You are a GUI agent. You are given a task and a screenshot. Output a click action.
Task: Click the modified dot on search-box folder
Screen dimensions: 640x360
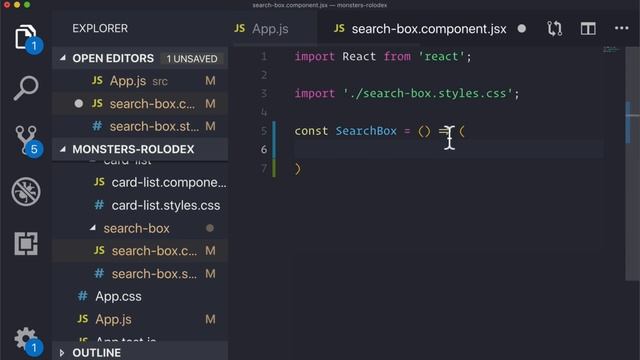210,228
